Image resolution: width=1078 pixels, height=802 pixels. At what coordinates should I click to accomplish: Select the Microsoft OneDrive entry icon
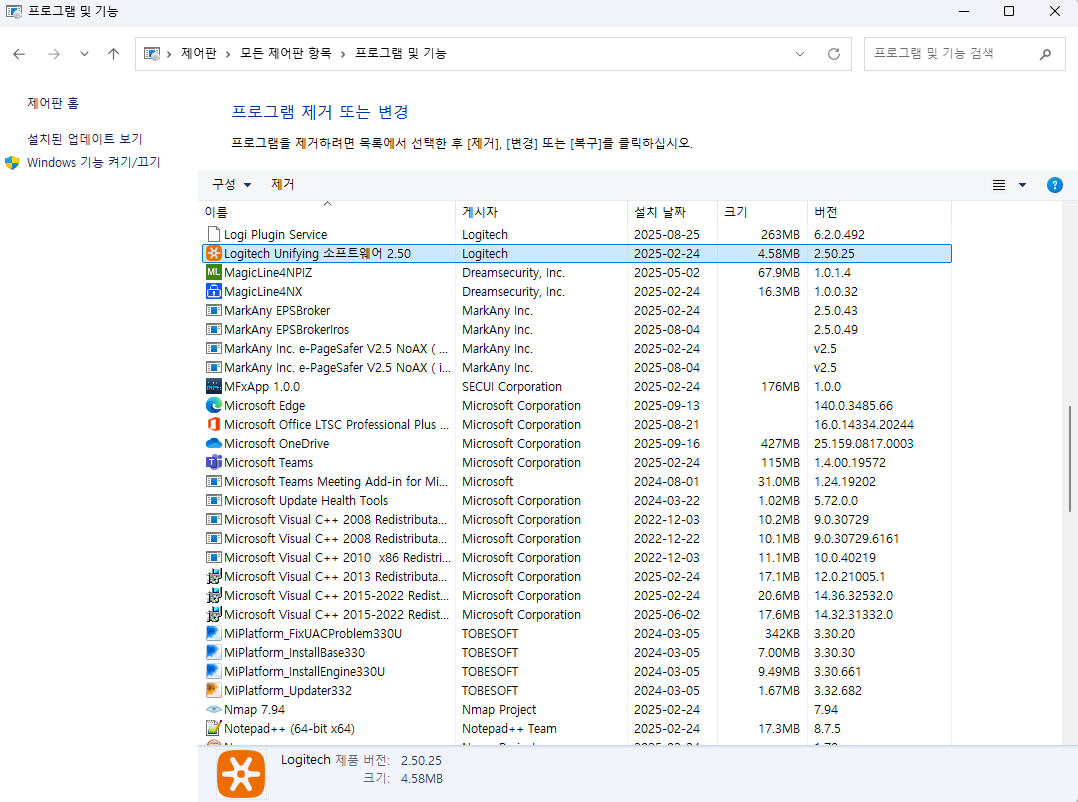click(212, 443)
